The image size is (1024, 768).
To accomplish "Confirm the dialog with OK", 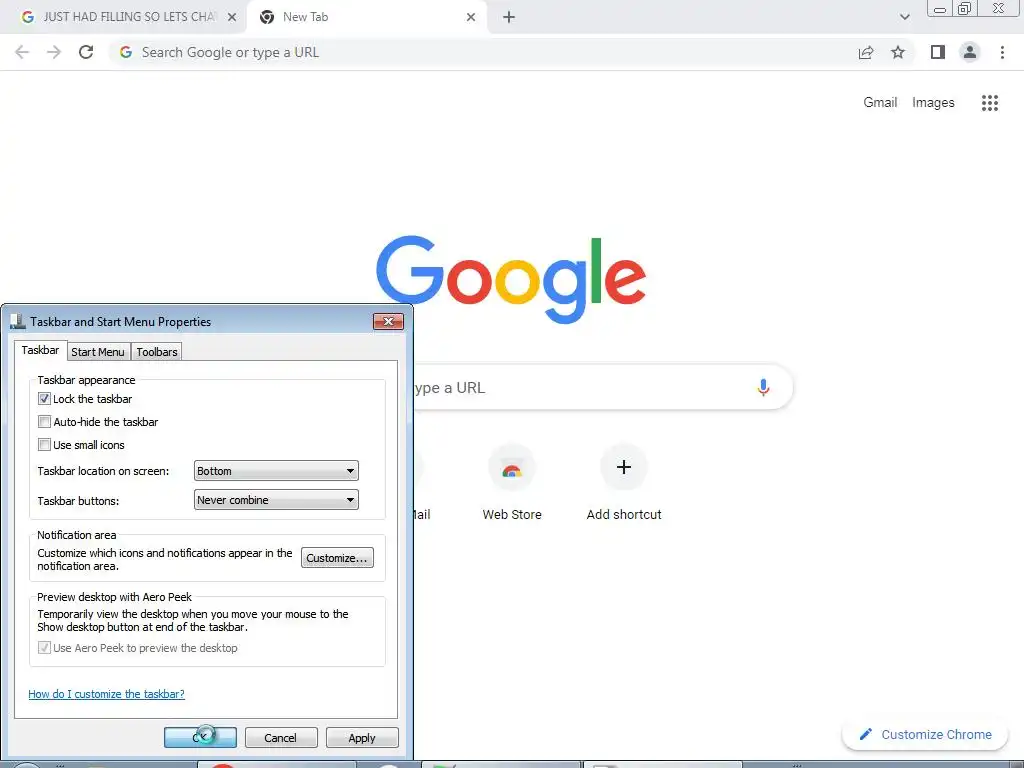I will (200, 737).
